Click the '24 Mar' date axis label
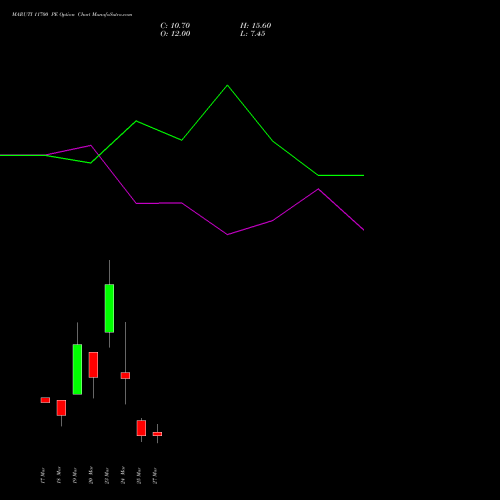Screen dimensions: 500x500 pos(123,475)
